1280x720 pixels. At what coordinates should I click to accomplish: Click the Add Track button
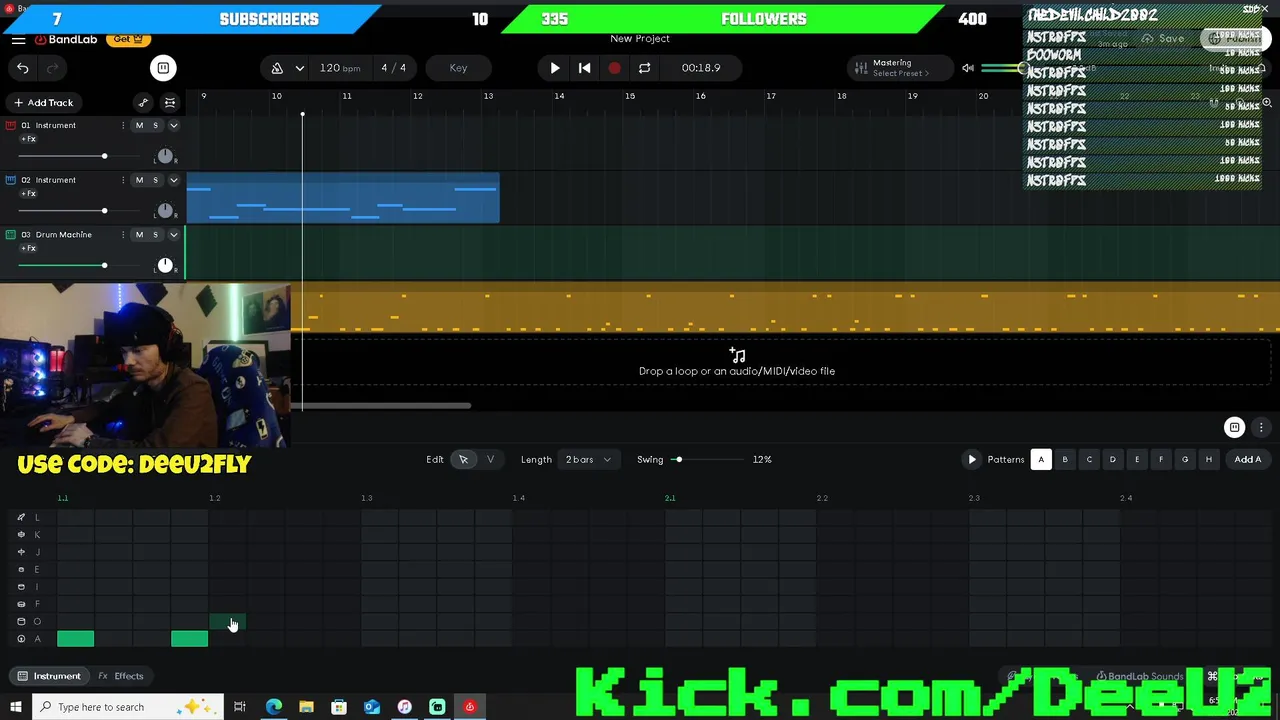(x=43, y=103)
